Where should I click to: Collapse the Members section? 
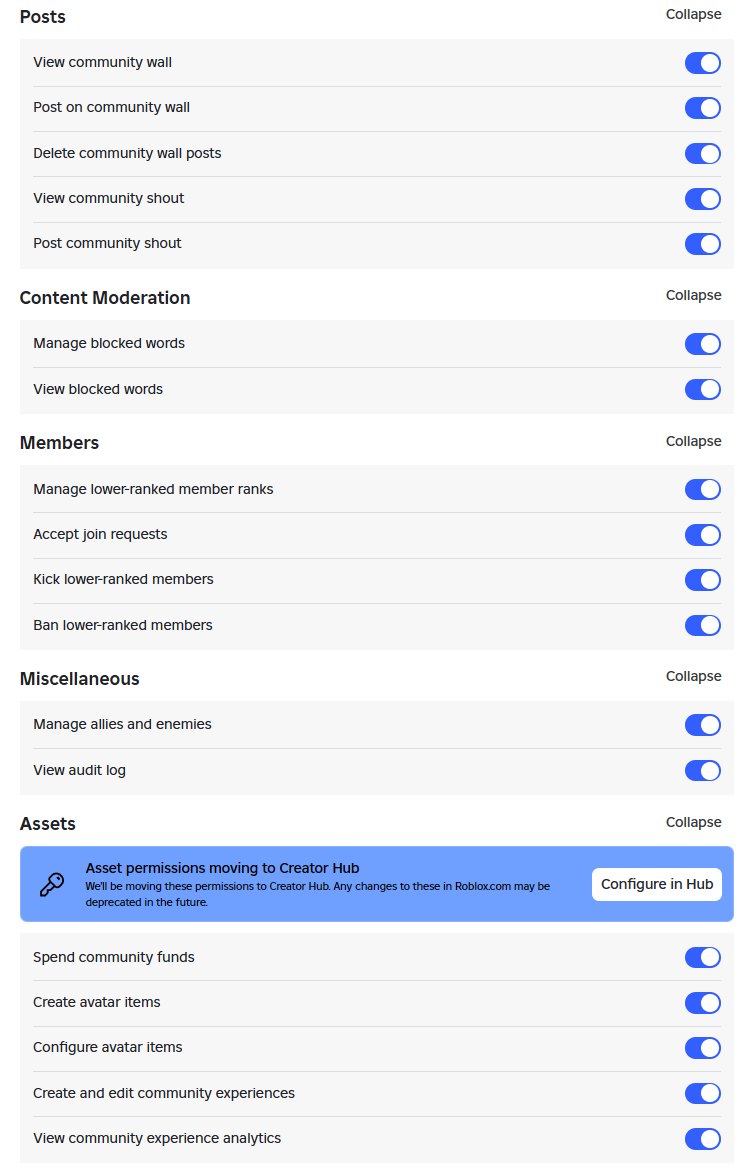[x=693, y=442]
